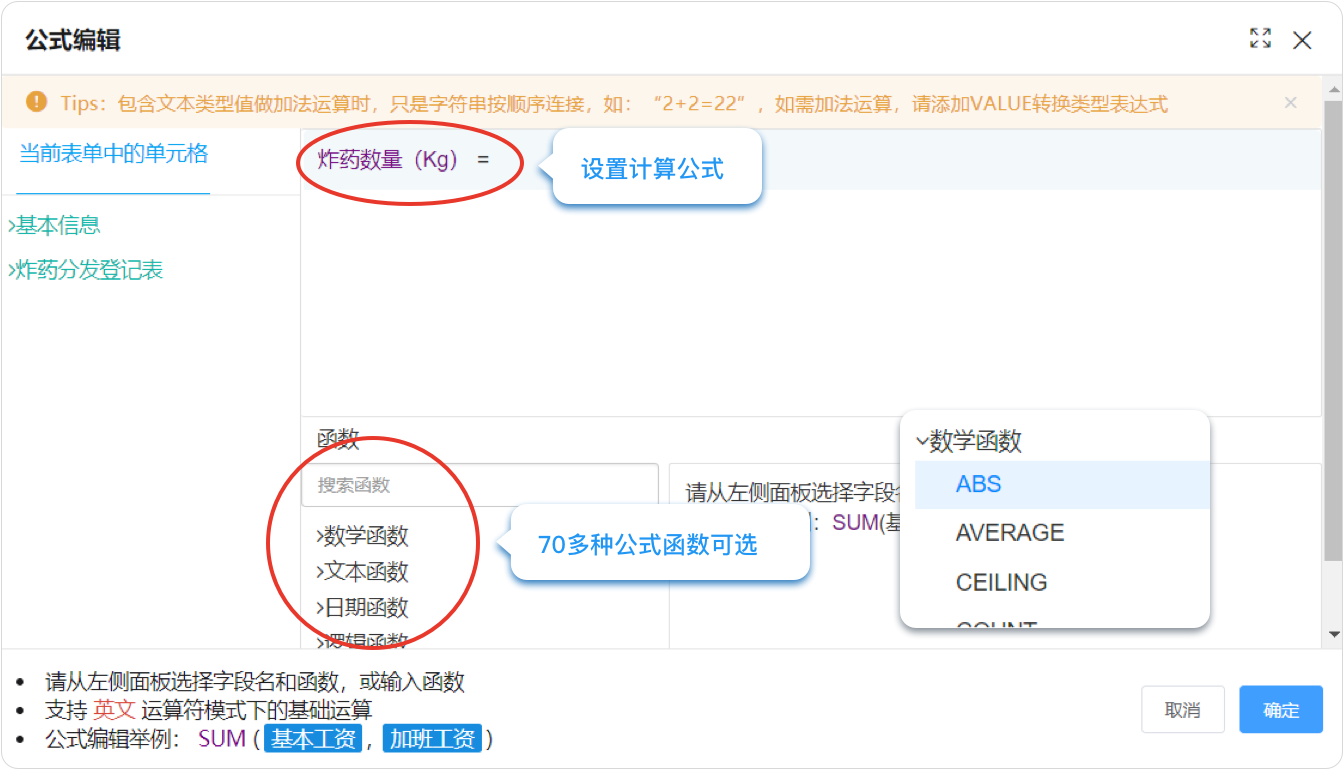Expand the 文本函数 category

(364, 573)
